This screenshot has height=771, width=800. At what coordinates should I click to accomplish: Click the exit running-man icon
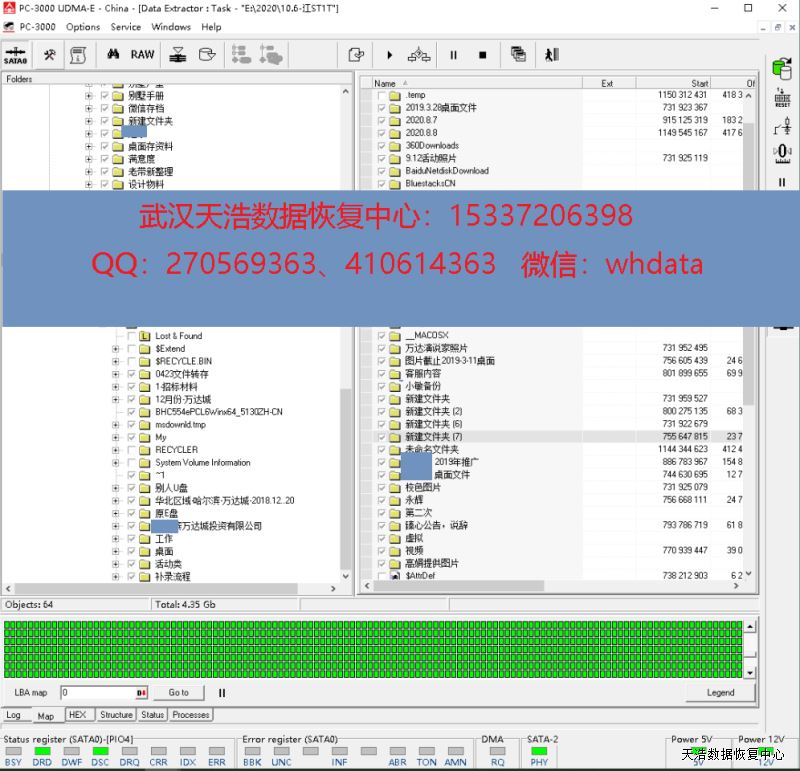click(551, 55)
